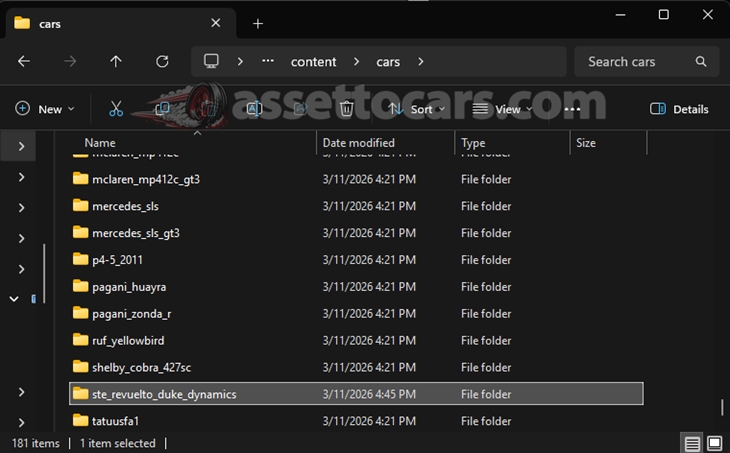Click the navigation pane scrollbar
The width and height of the screenshot is (730, 453).
pos(44,273)
